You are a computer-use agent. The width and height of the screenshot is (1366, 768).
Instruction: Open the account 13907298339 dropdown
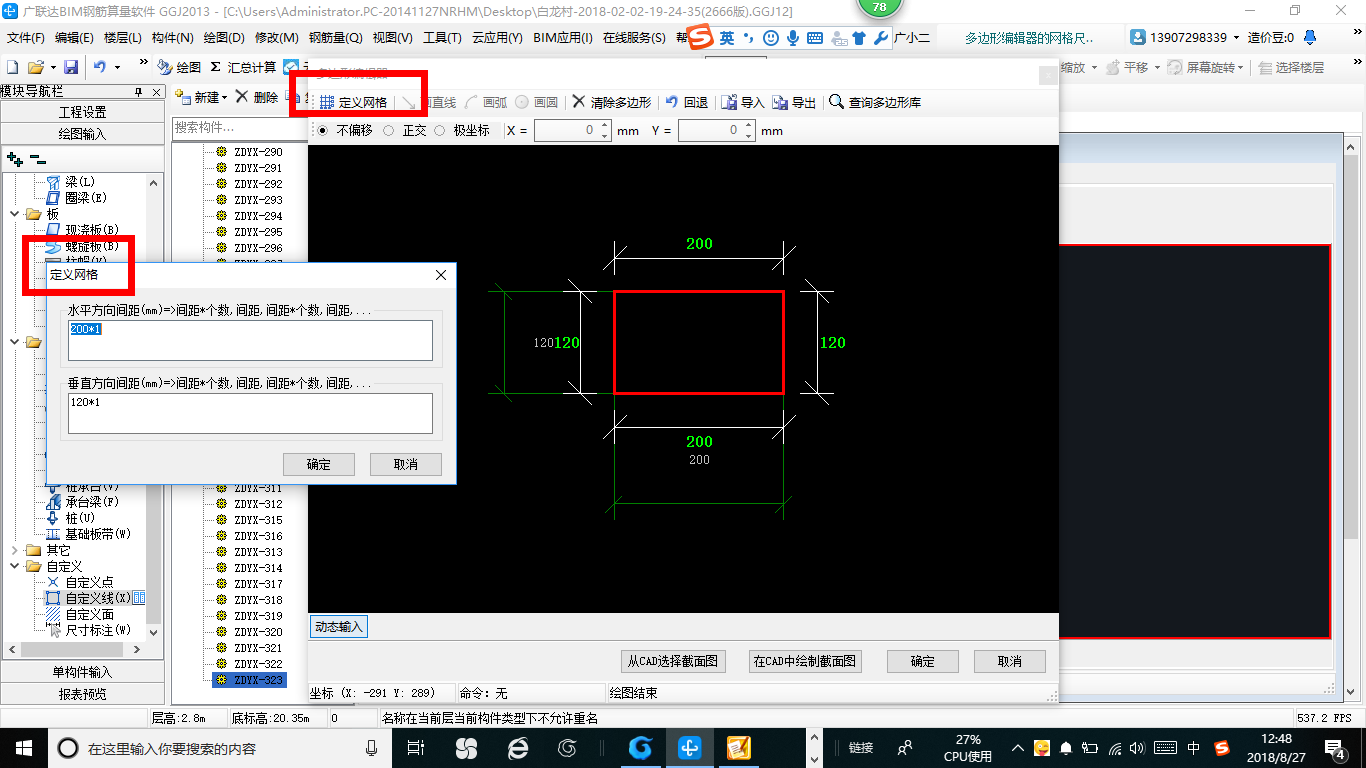point(1237,38)
